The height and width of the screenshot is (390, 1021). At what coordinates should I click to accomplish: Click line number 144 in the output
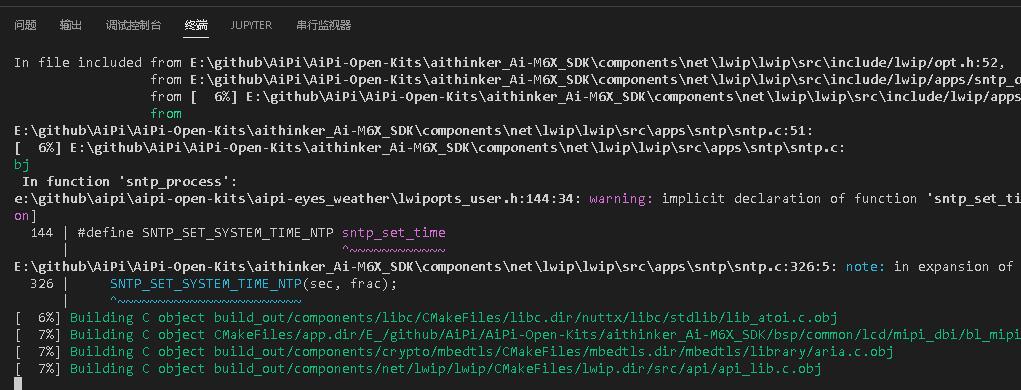point(42,232)
